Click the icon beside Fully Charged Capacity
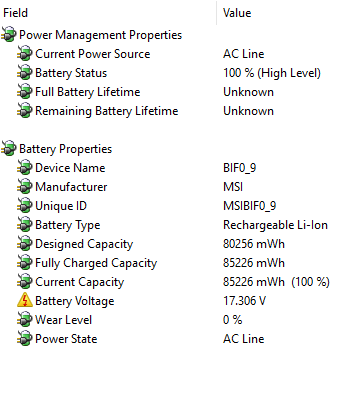Viewport: 364px width, 397px height. 25,263
